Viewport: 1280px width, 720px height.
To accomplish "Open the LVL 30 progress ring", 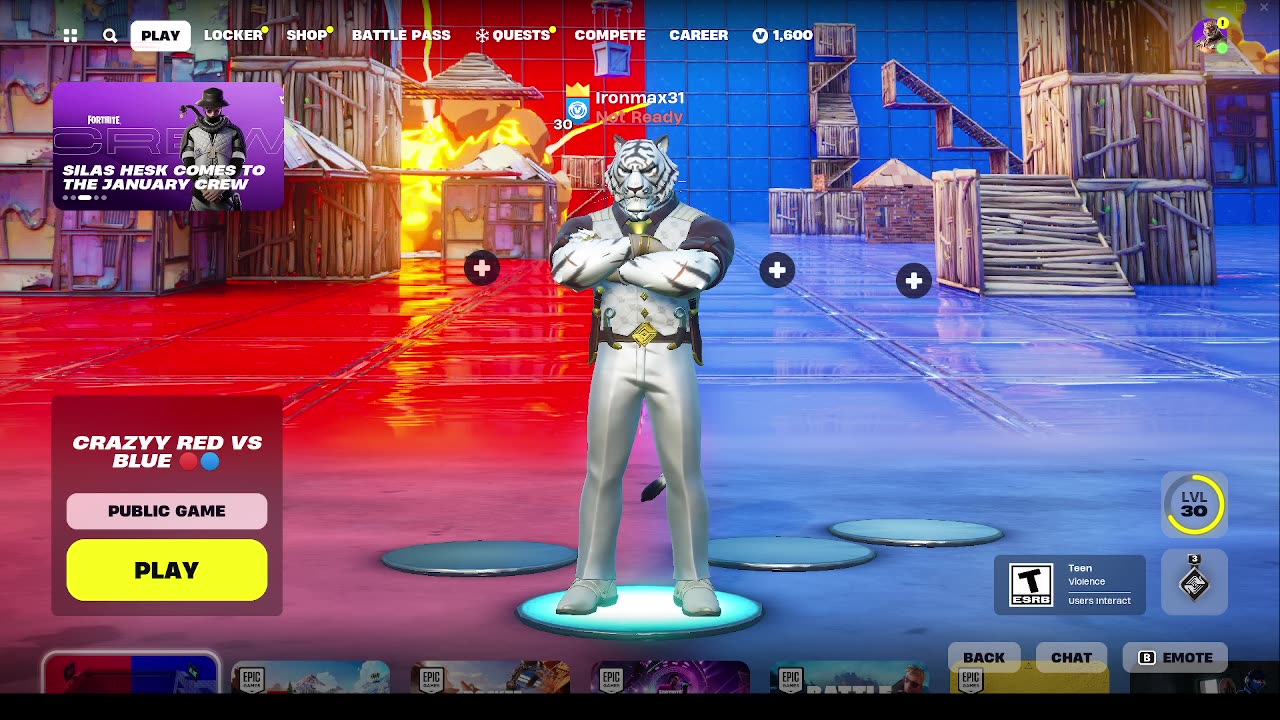I will pyautogui.click(x=1194, y=504).
